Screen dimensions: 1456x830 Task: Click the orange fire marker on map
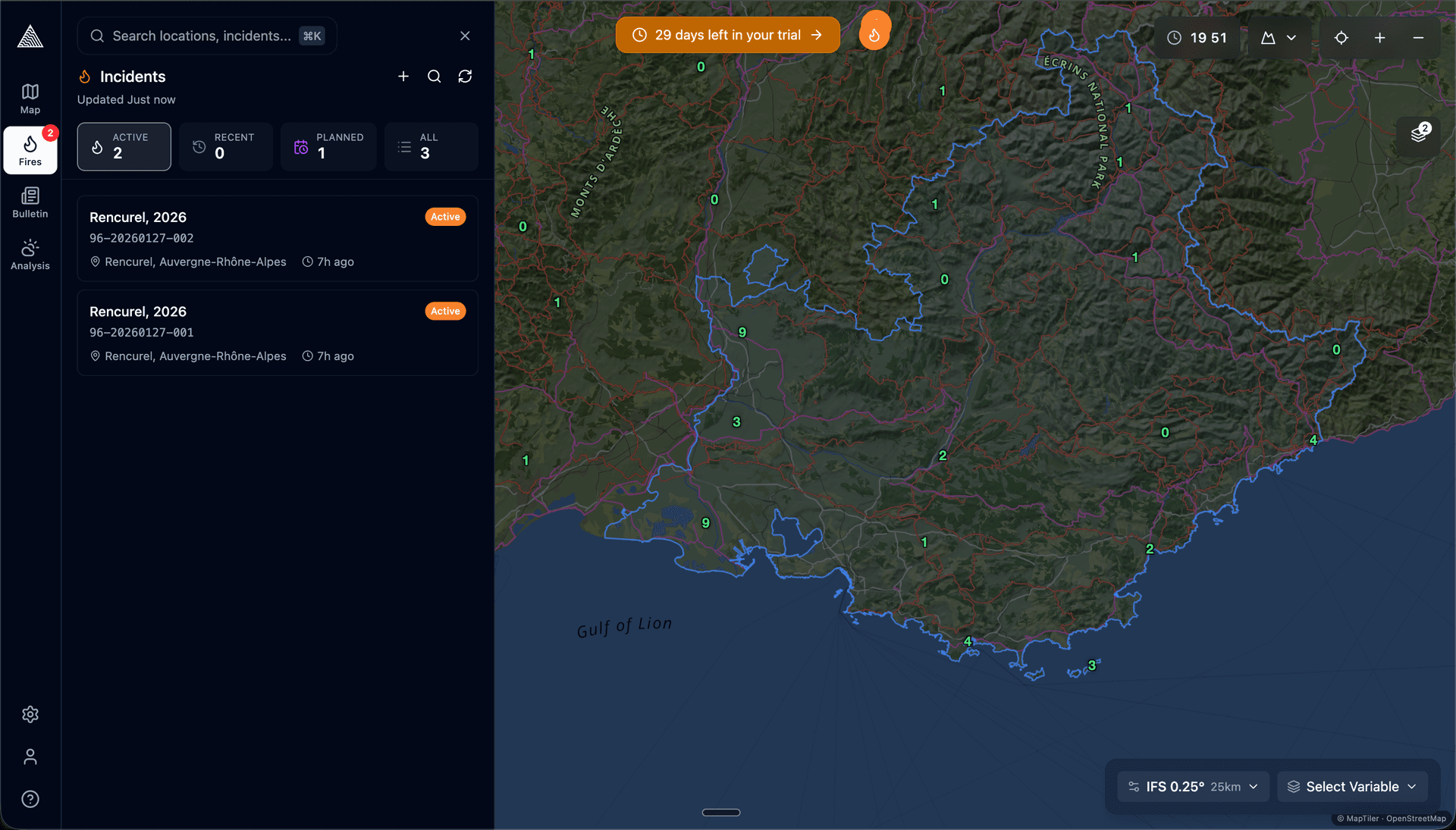[x=874, y=34]
